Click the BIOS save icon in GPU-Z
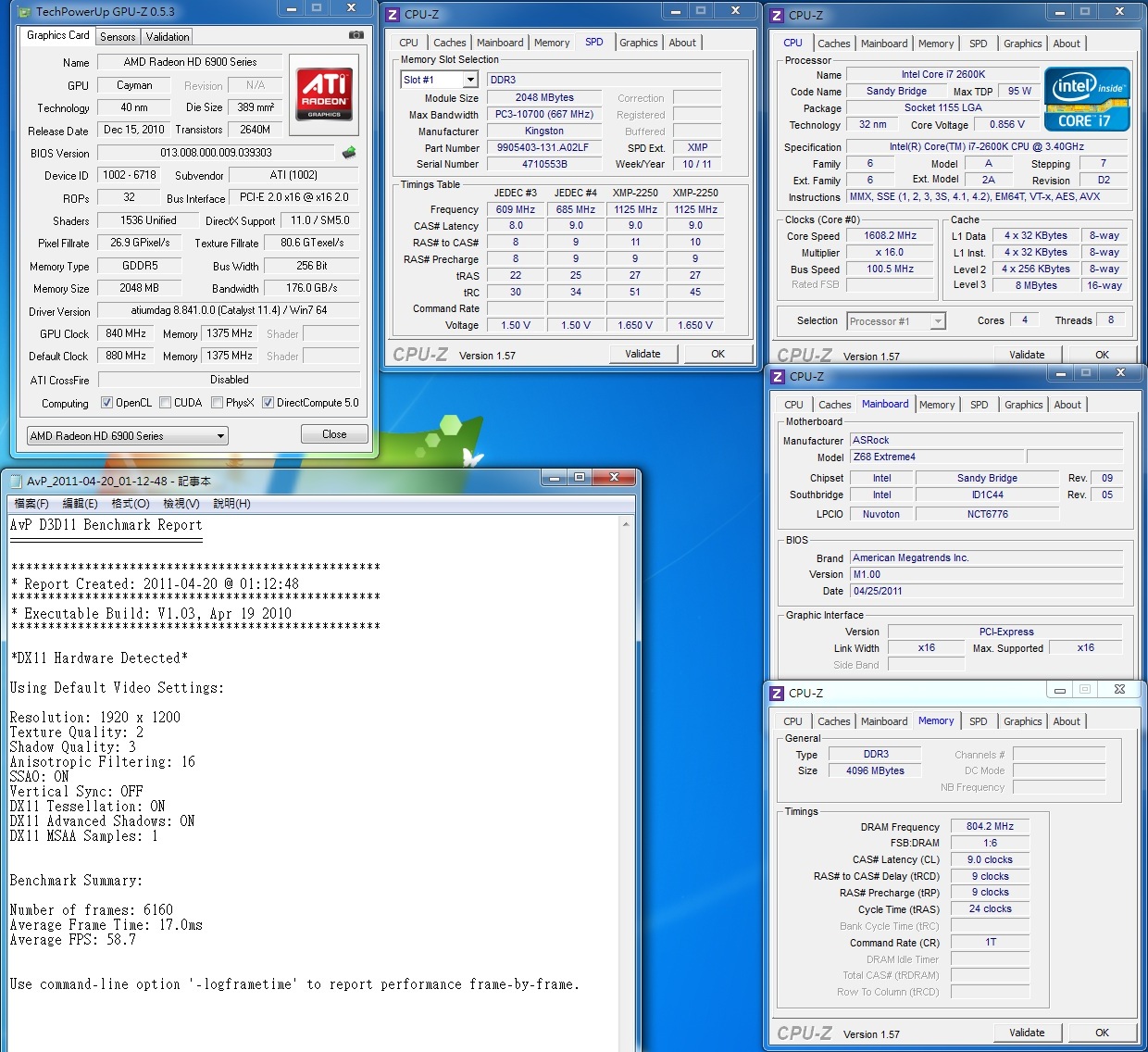The height and width of the screenshot is (1052, 1148). pos(349,152)
